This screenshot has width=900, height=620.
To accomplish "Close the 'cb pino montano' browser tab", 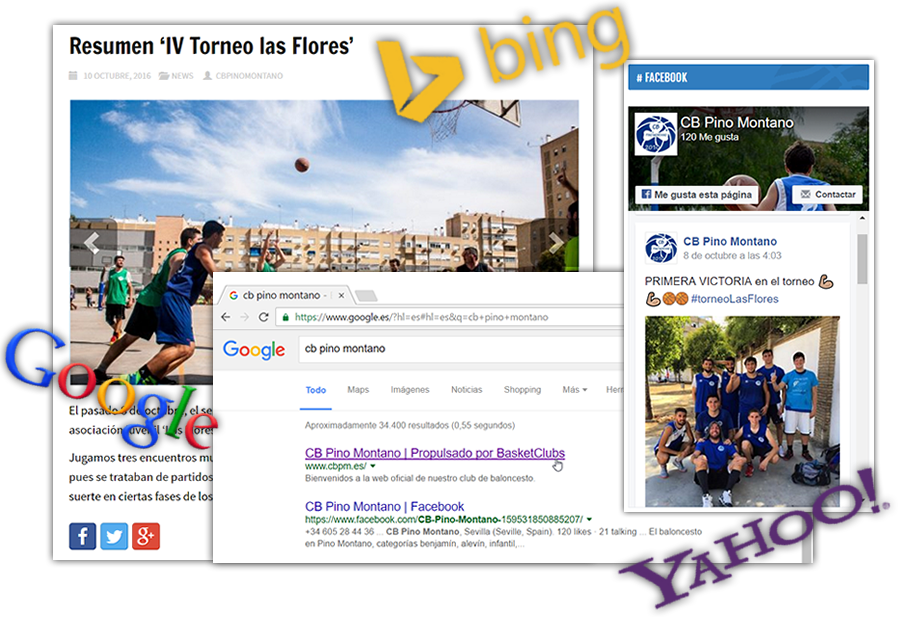I will point(341,295).
